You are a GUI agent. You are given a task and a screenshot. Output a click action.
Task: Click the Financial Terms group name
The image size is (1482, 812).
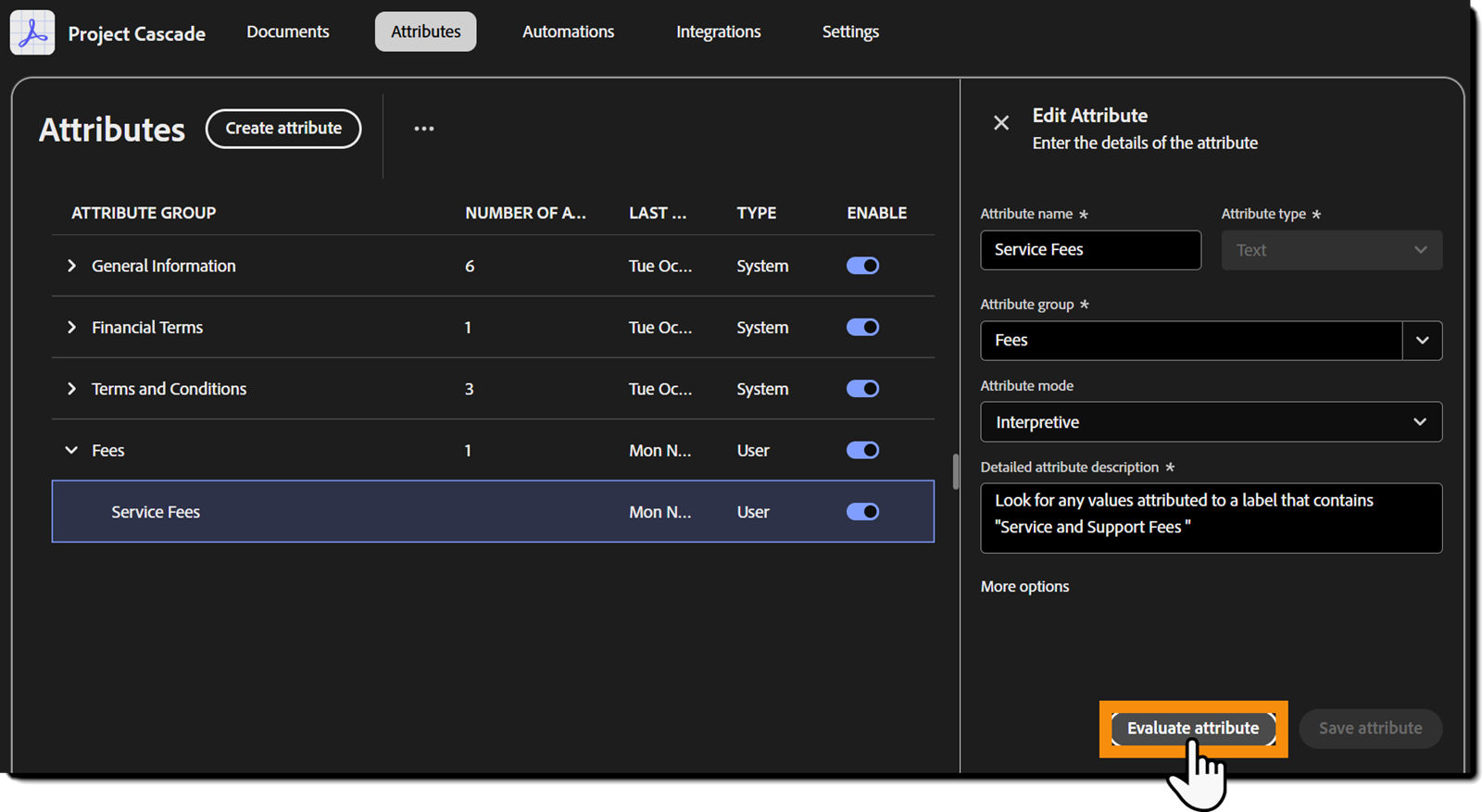click(147, 327)
